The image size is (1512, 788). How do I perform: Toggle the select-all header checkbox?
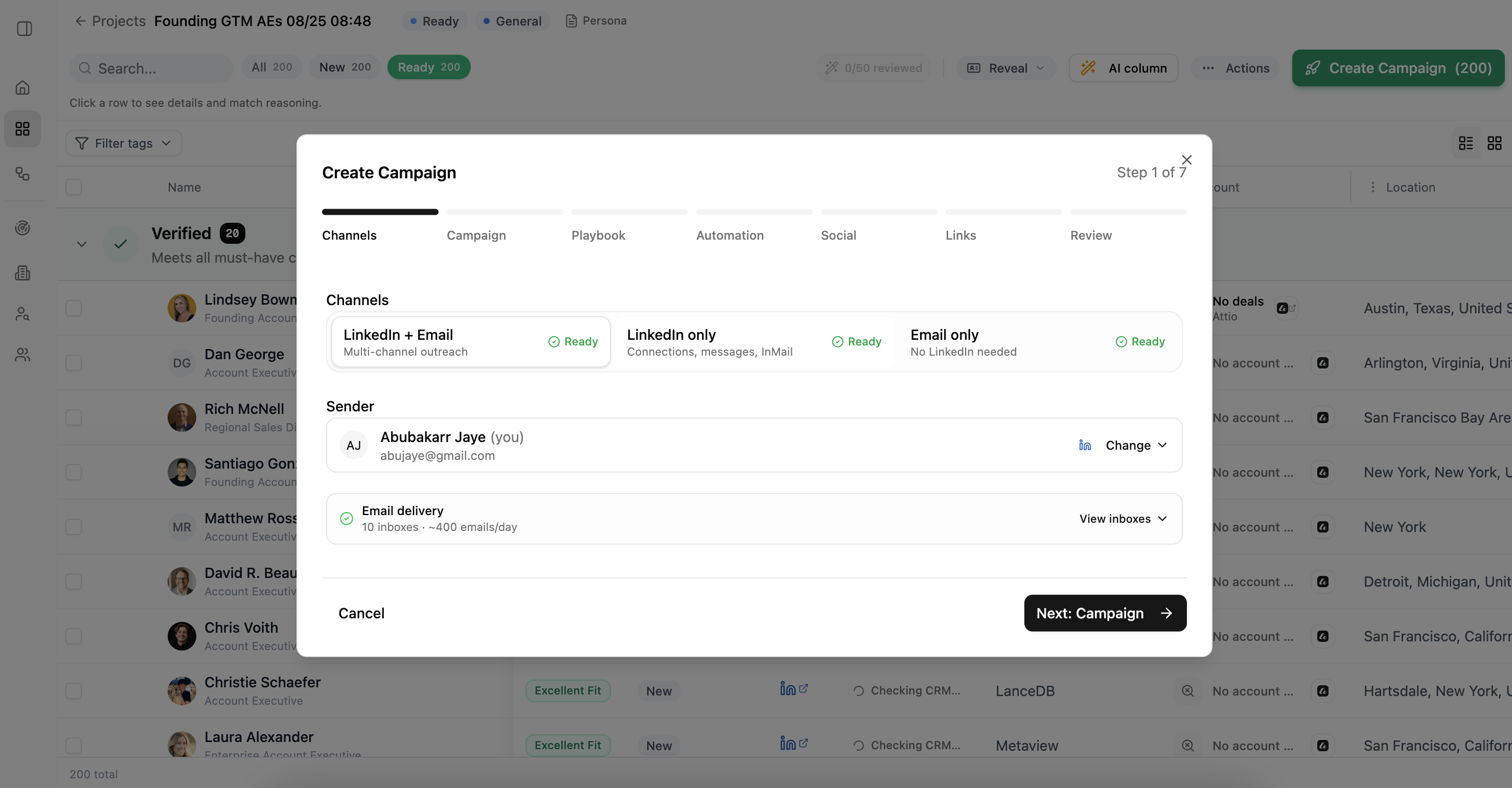click(x=74, y=187)
